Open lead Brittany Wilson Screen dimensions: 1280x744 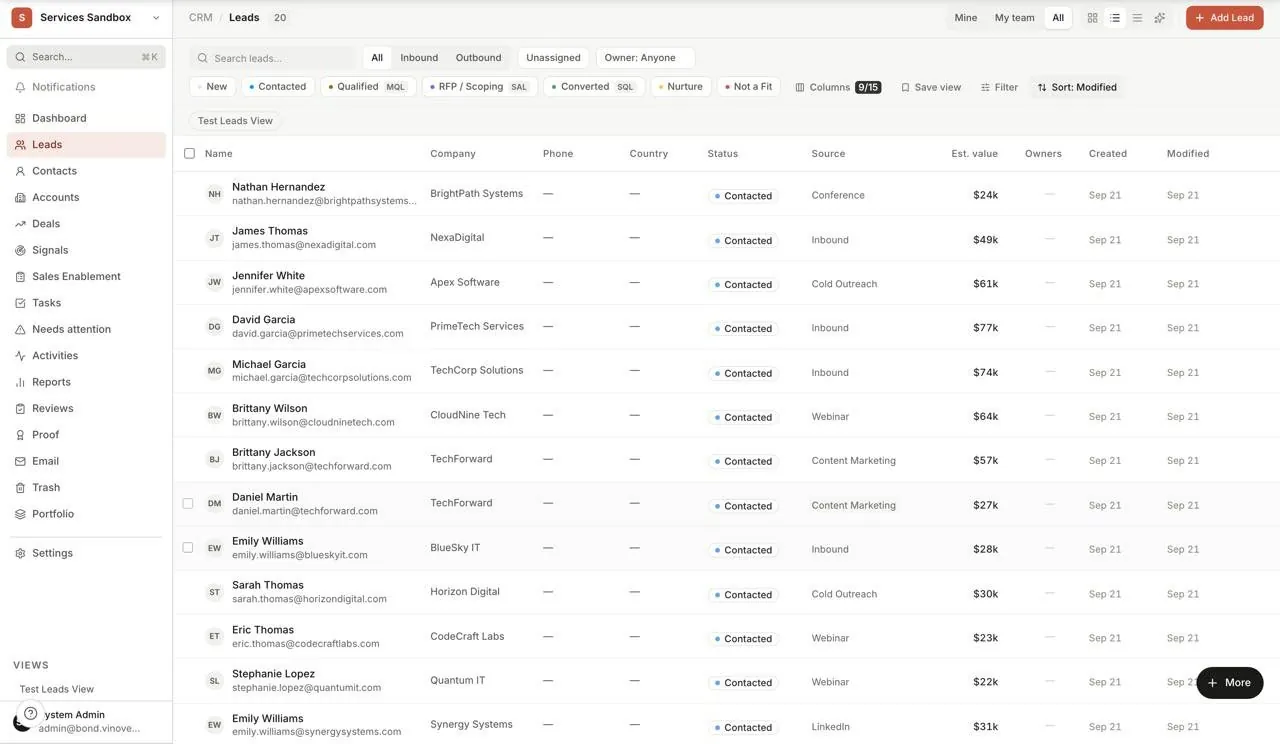(x=270, y=408)
